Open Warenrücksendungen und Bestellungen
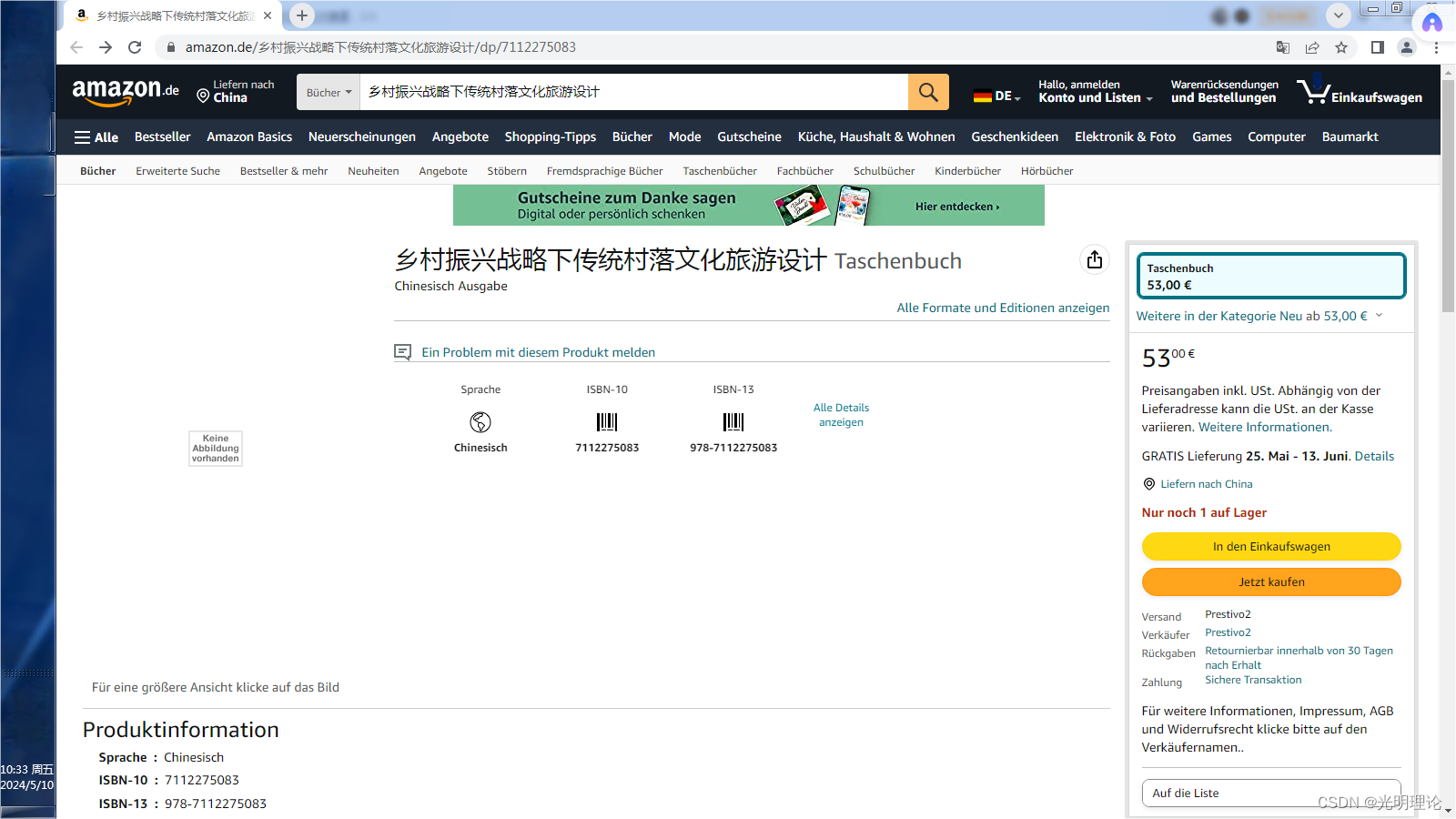 pos(1224,92)
